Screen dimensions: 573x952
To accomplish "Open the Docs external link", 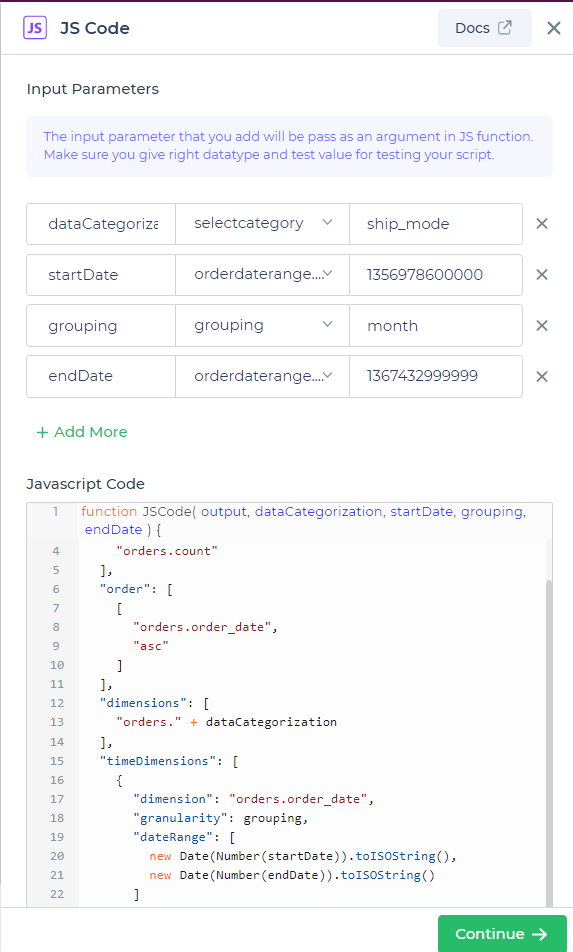I will (x=484, y=28).
